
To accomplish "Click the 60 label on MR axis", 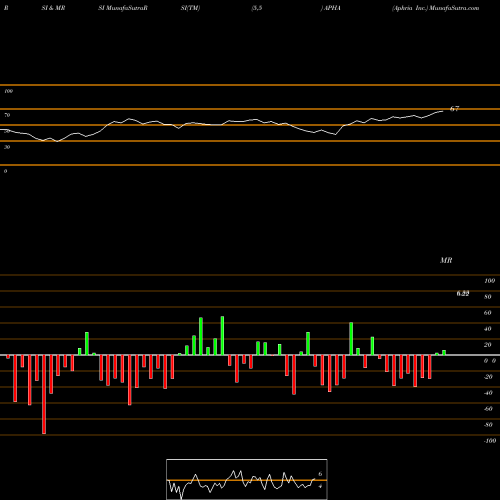I will [488, 313].
